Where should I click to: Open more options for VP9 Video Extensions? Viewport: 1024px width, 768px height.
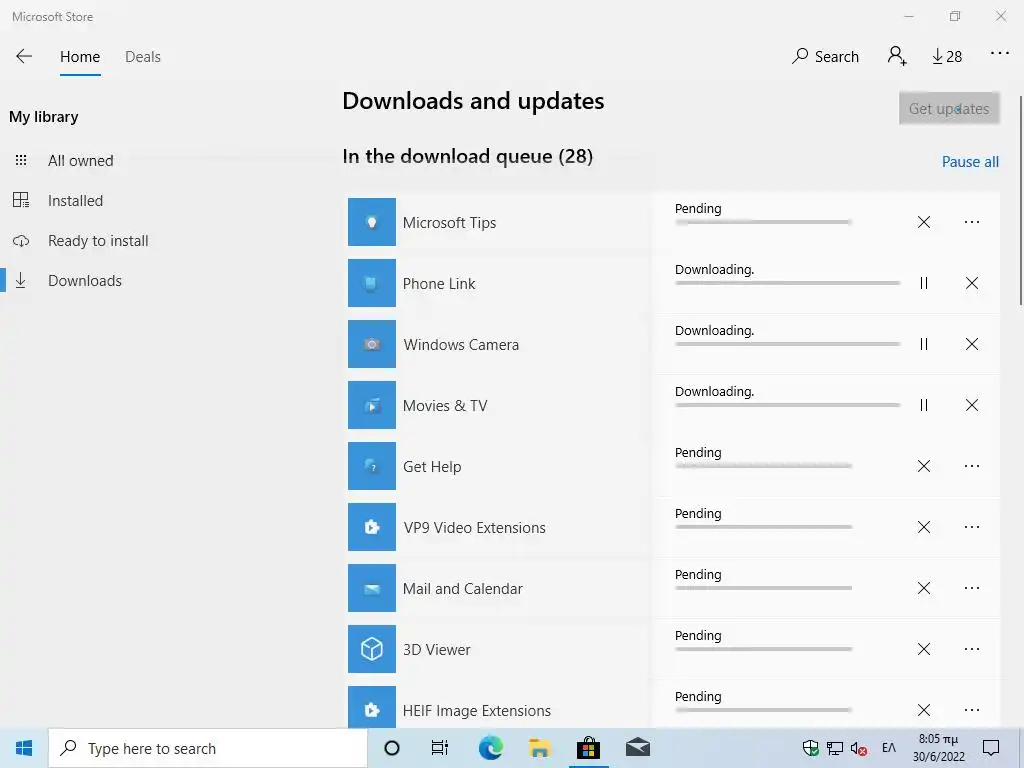(972, 527)
